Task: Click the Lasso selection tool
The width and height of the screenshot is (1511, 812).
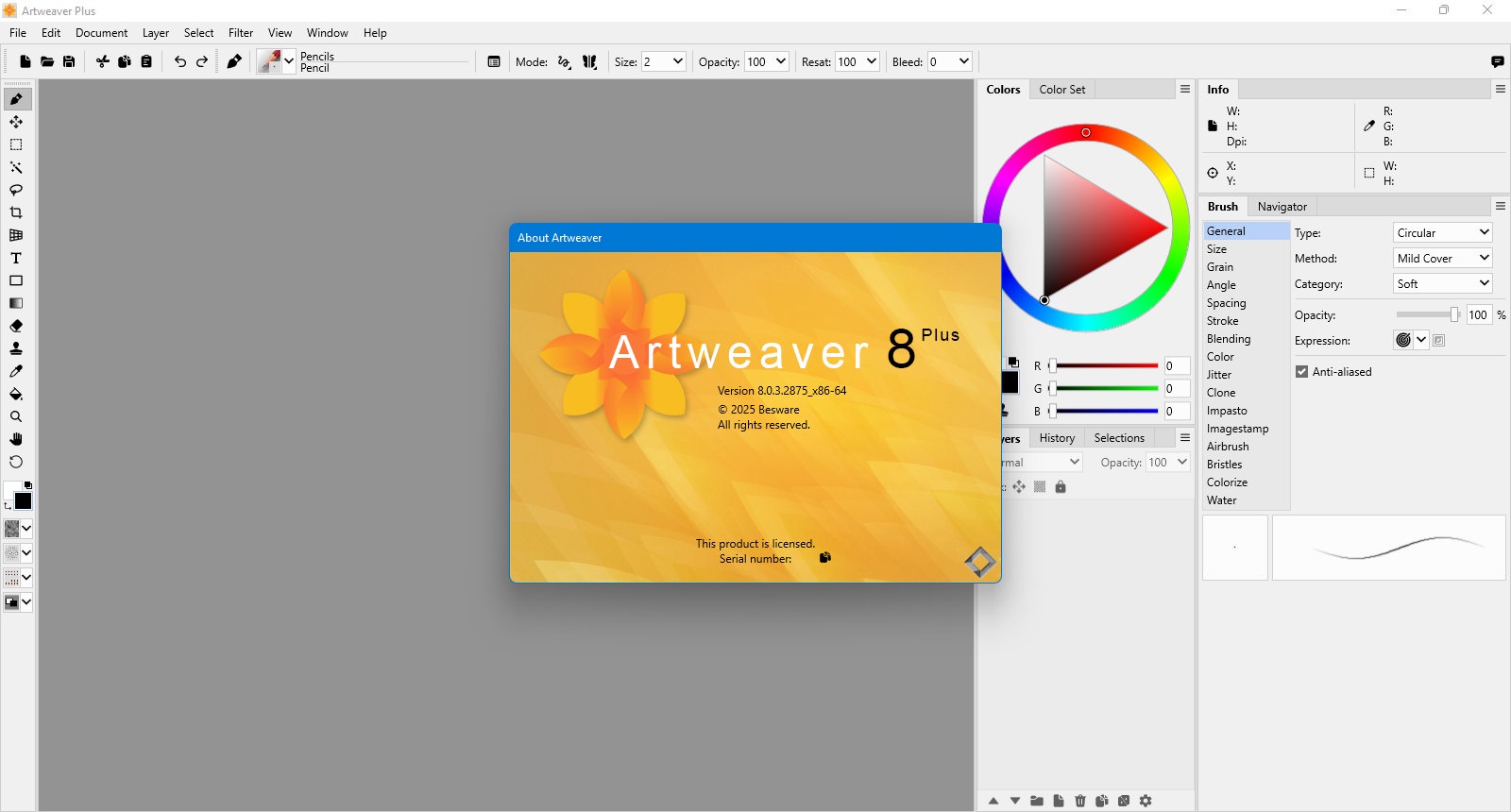Action: tap(16, 190)
